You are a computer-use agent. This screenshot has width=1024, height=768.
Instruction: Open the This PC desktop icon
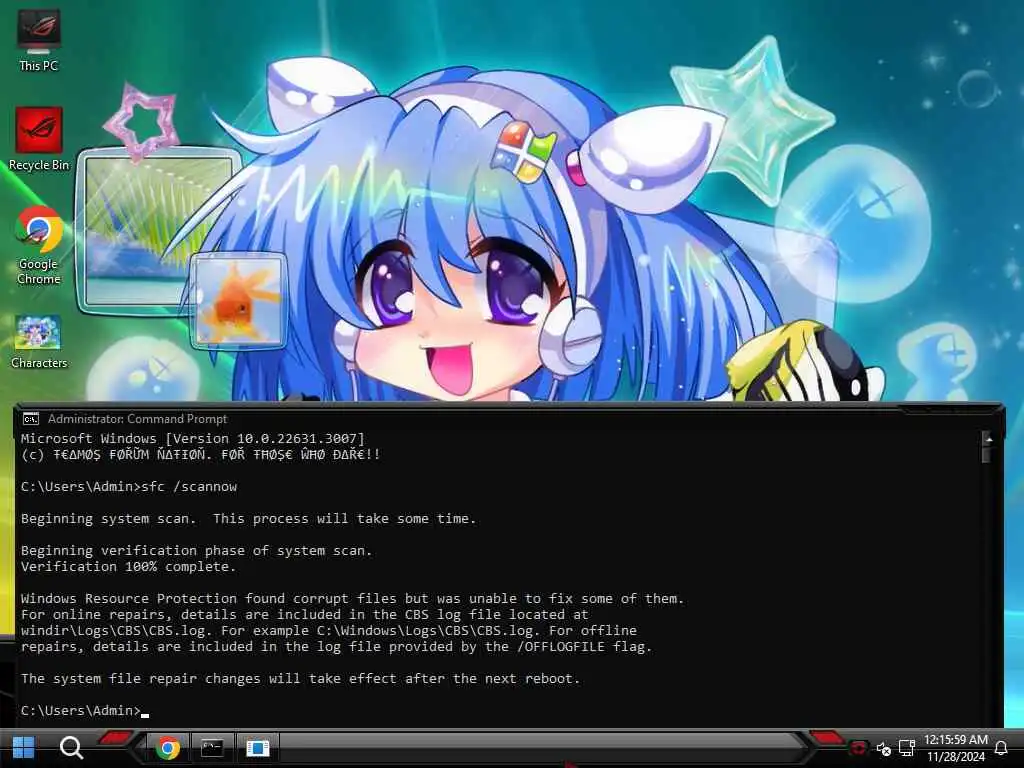(39, 39)
